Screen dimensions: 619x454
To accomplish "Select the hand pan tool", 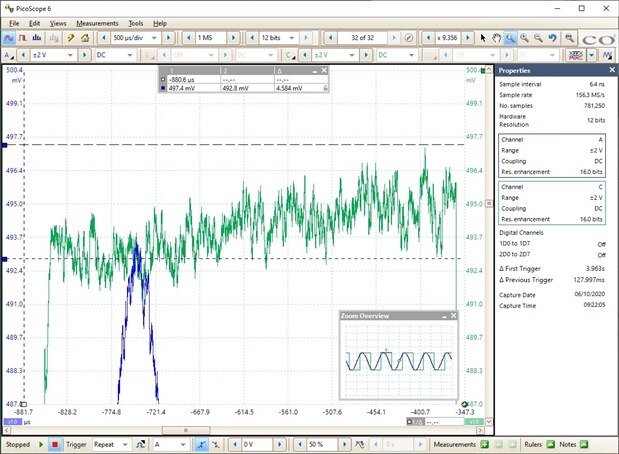I will point(497,37).
